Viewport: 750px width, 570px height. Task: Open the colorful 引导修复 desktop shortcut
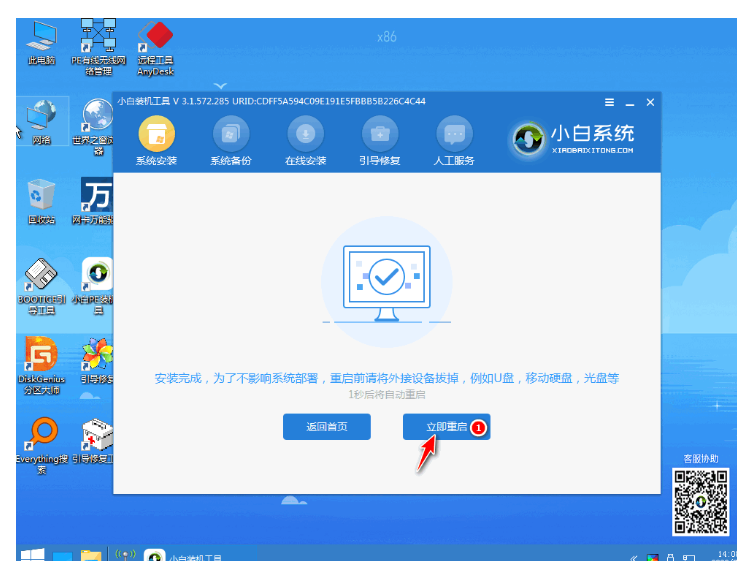pyautogui.click(x=97, y=360)
